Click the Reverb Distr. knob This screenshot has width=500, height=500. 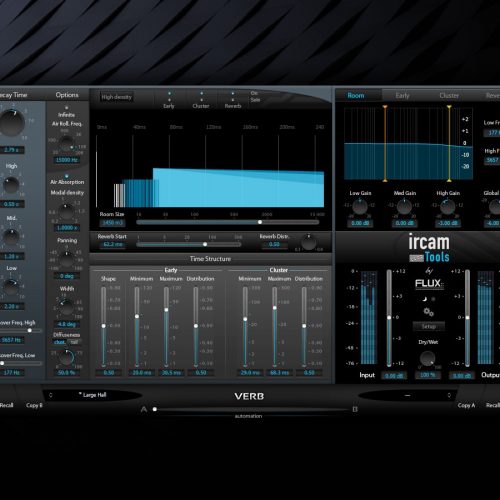pyautogui.click(x=309, y=242)
